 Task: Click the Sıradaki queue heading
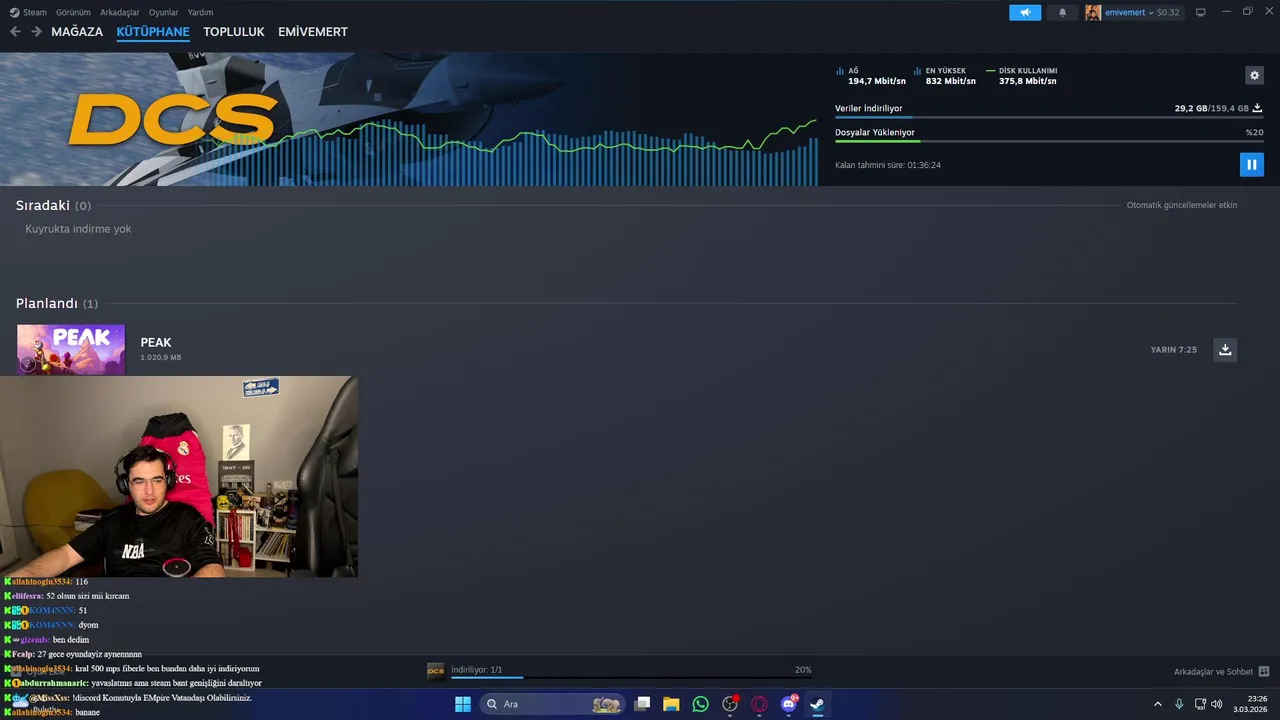43,205
